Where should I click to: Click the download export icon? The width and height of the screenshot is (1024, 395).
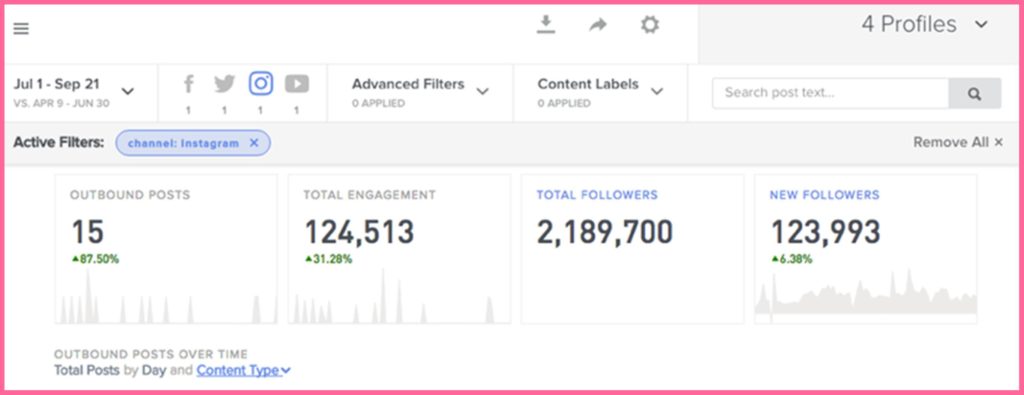pyautogui.click(x=545, y=25)
